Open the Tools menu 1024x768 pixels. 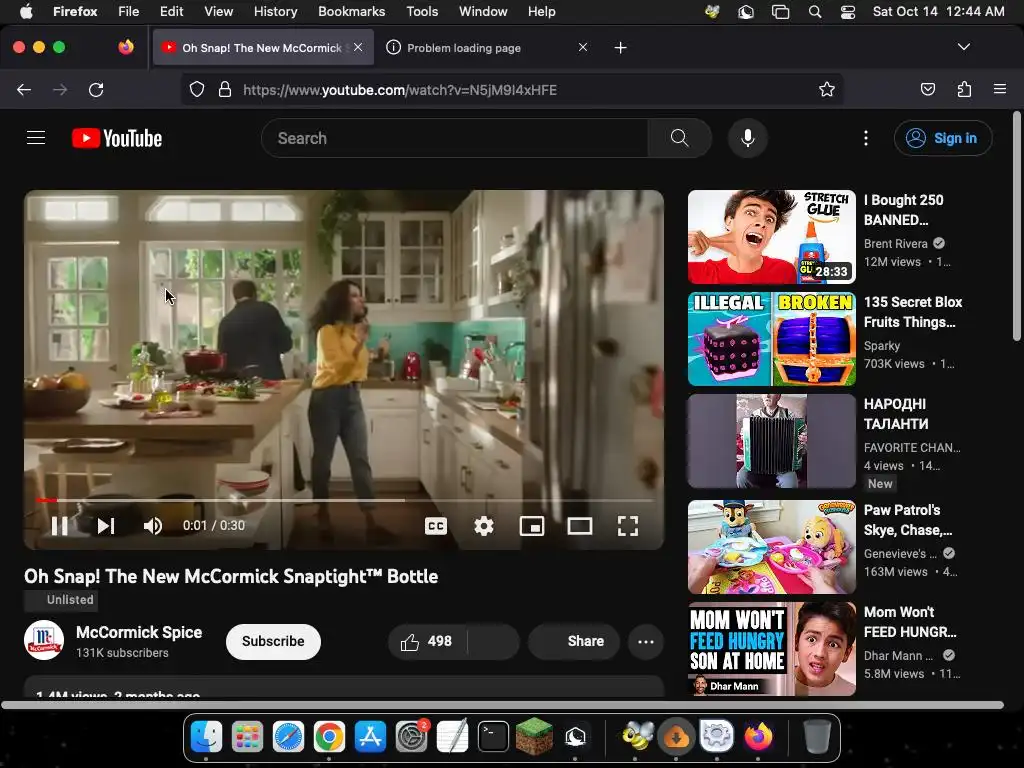pos(422,12)
